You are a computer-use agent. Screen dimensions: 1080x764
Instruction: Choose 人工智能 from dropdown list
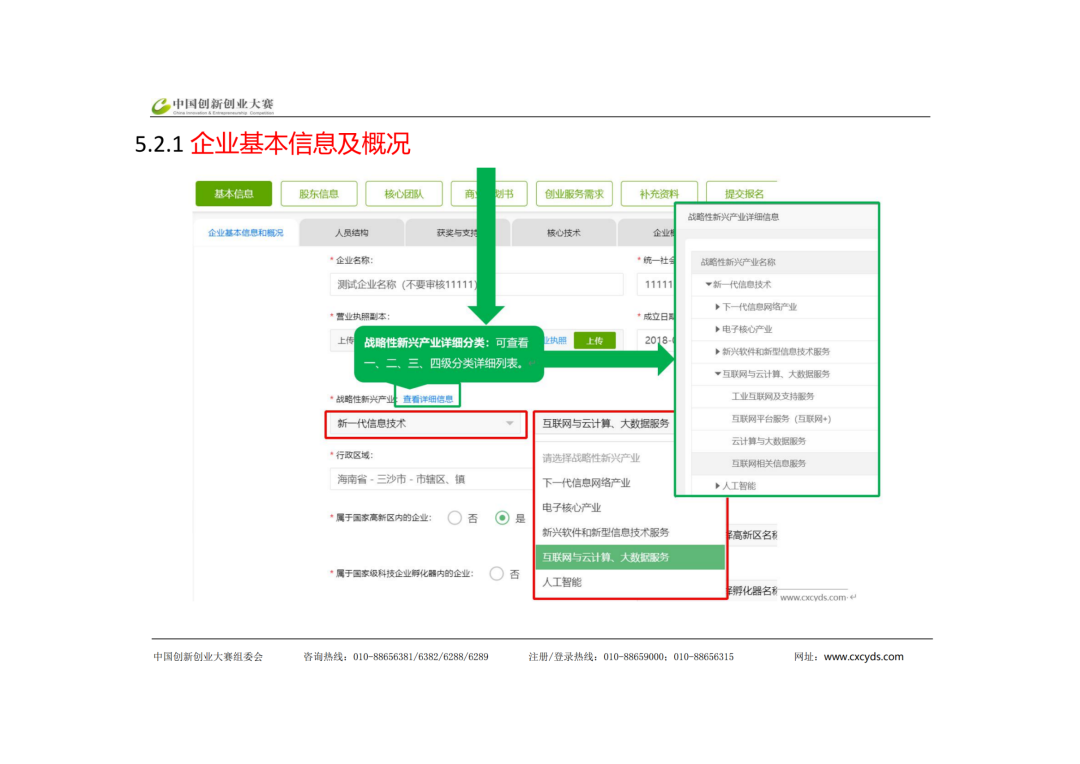click(562, 582)
